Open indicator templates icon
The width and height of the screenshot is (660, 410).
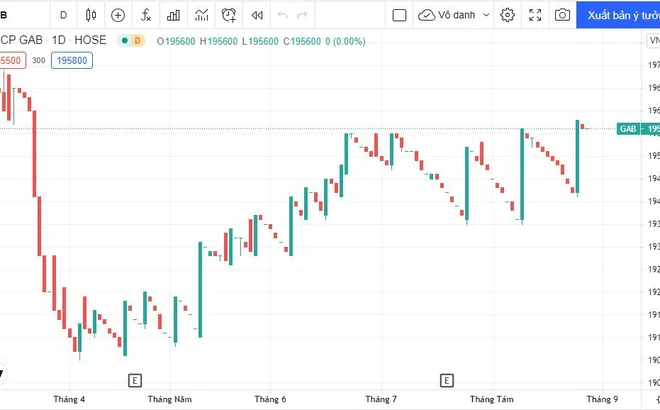202,15
